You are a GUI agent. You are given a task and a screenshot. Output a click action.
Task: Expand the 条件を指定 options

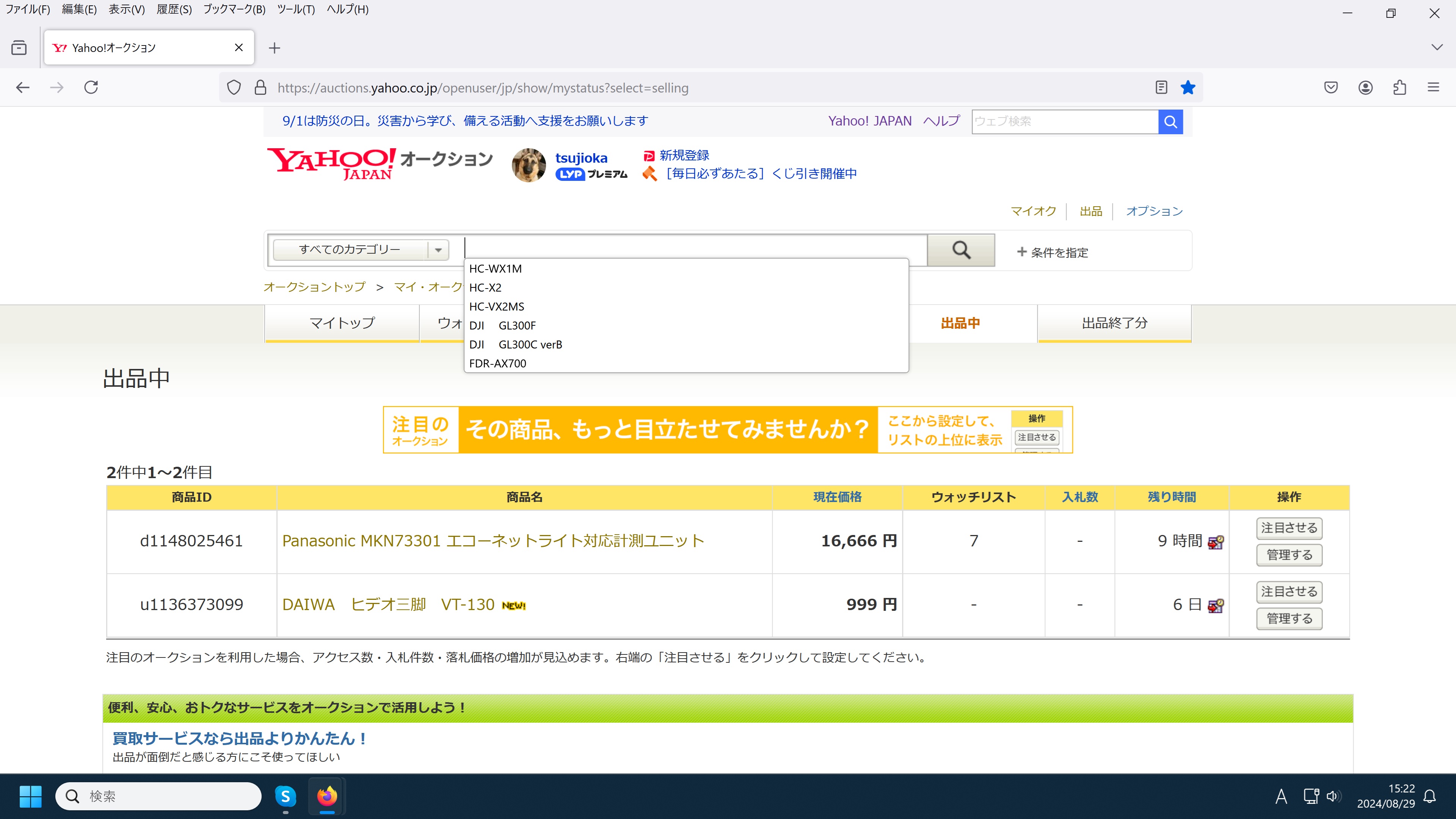point(1053,252)
